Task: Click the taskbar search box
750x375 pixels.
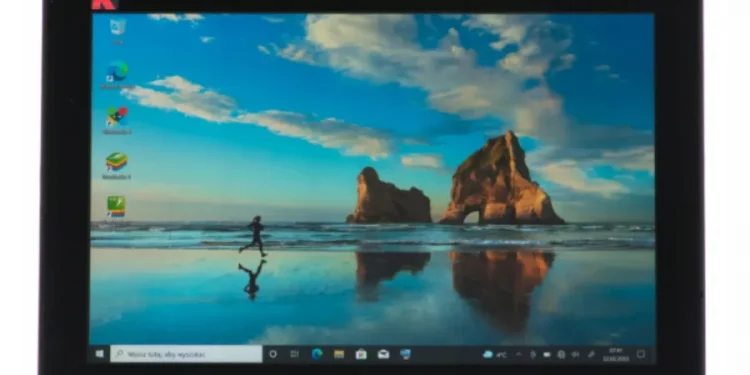Action: [x=186, y=354]
